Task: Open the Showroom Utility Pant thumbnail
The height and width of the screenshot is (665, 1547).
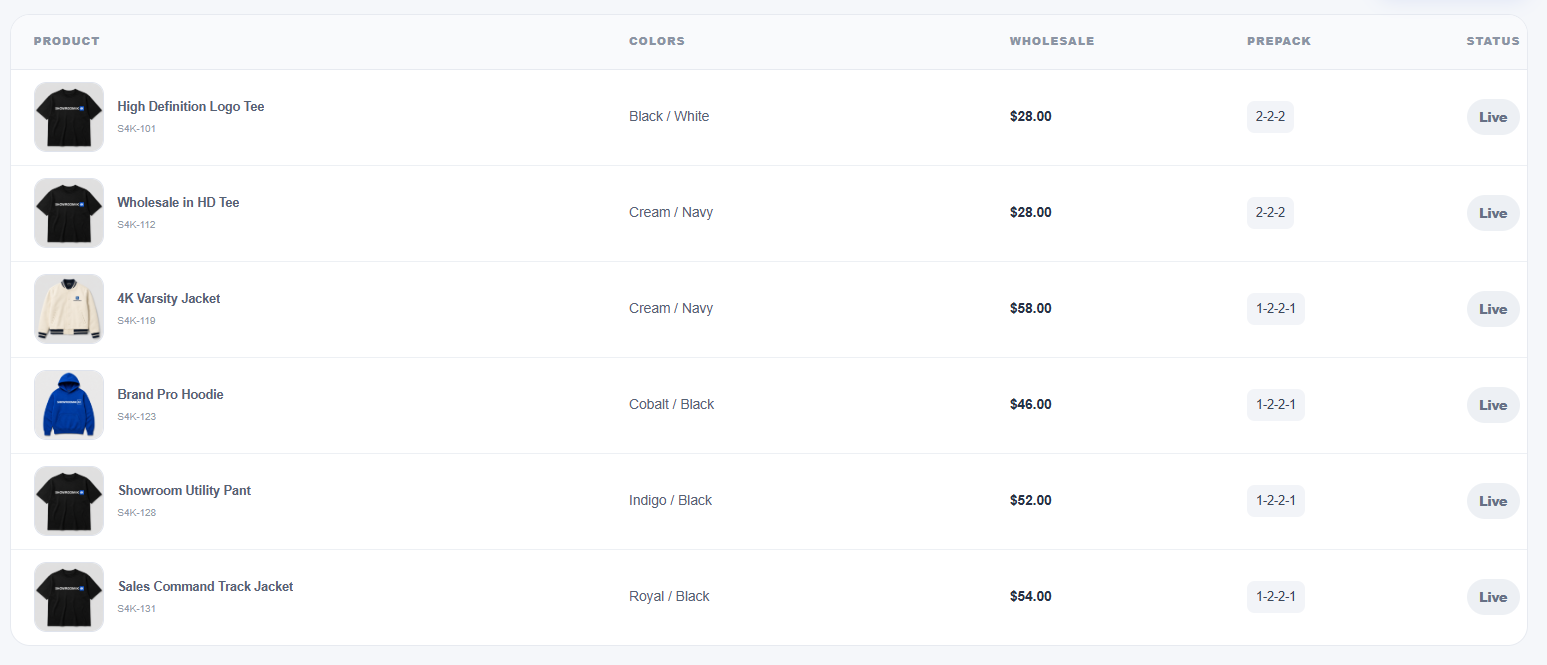Action: click(x=69, y=501)
